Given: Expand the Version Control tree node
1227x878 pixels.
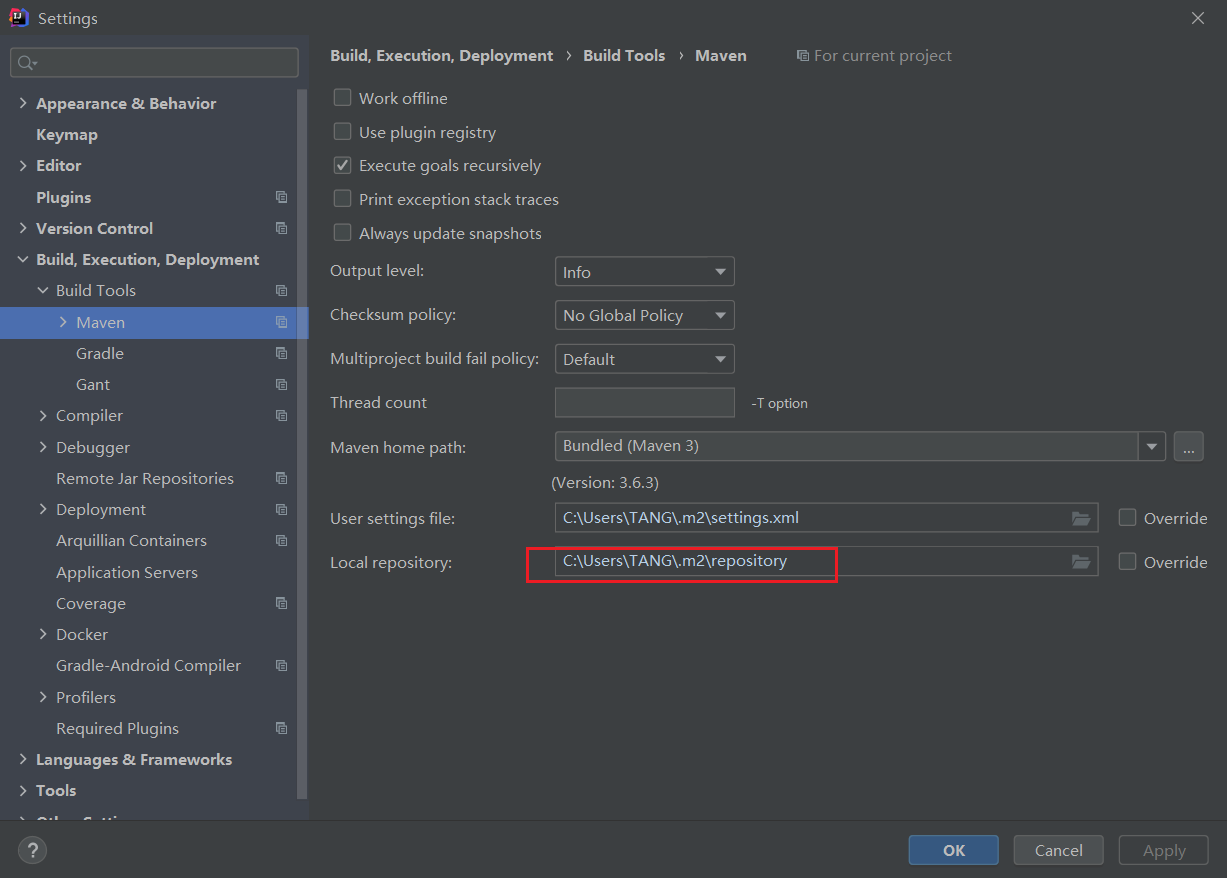Looking at the screenshot, I should point(23,229).
